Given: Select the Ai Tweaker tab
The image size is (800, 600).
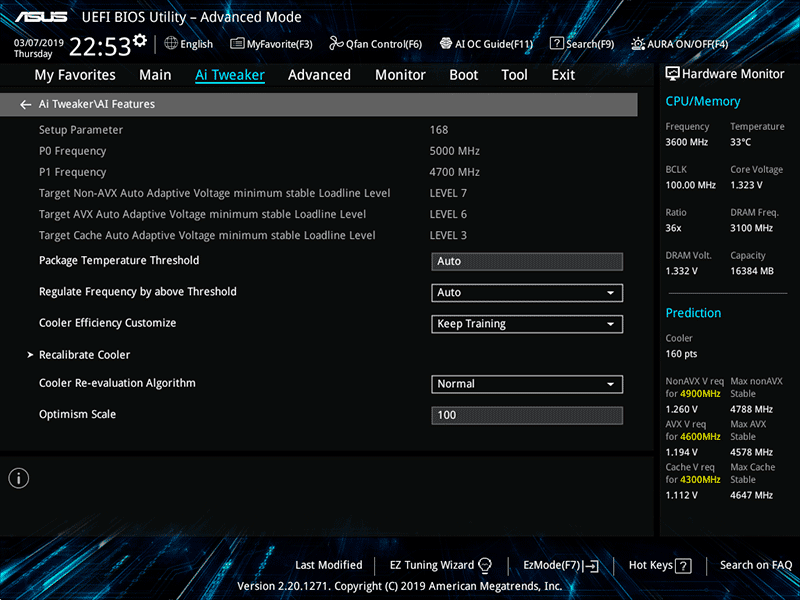Looking at the screenshot, I should pos(230,75).
